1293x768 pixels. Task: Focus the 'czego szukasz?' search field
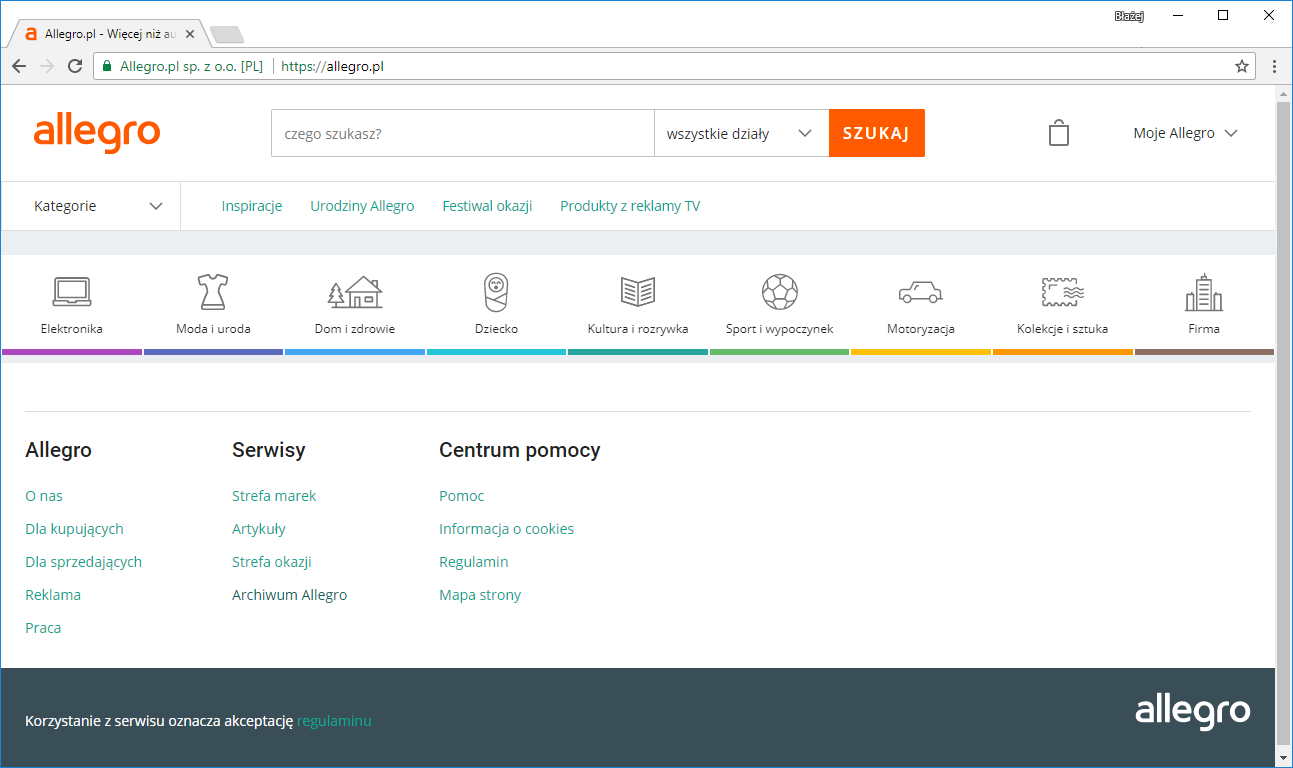[463, 133]
